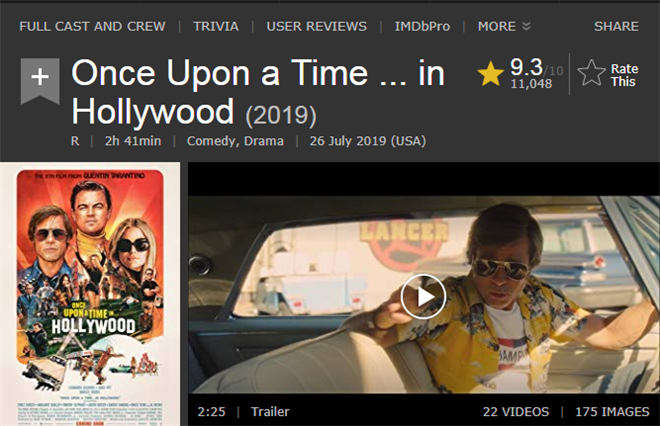Open the 22 VIDEOS link
Viewport: 660px width, 426px height.
coord(514,411)
